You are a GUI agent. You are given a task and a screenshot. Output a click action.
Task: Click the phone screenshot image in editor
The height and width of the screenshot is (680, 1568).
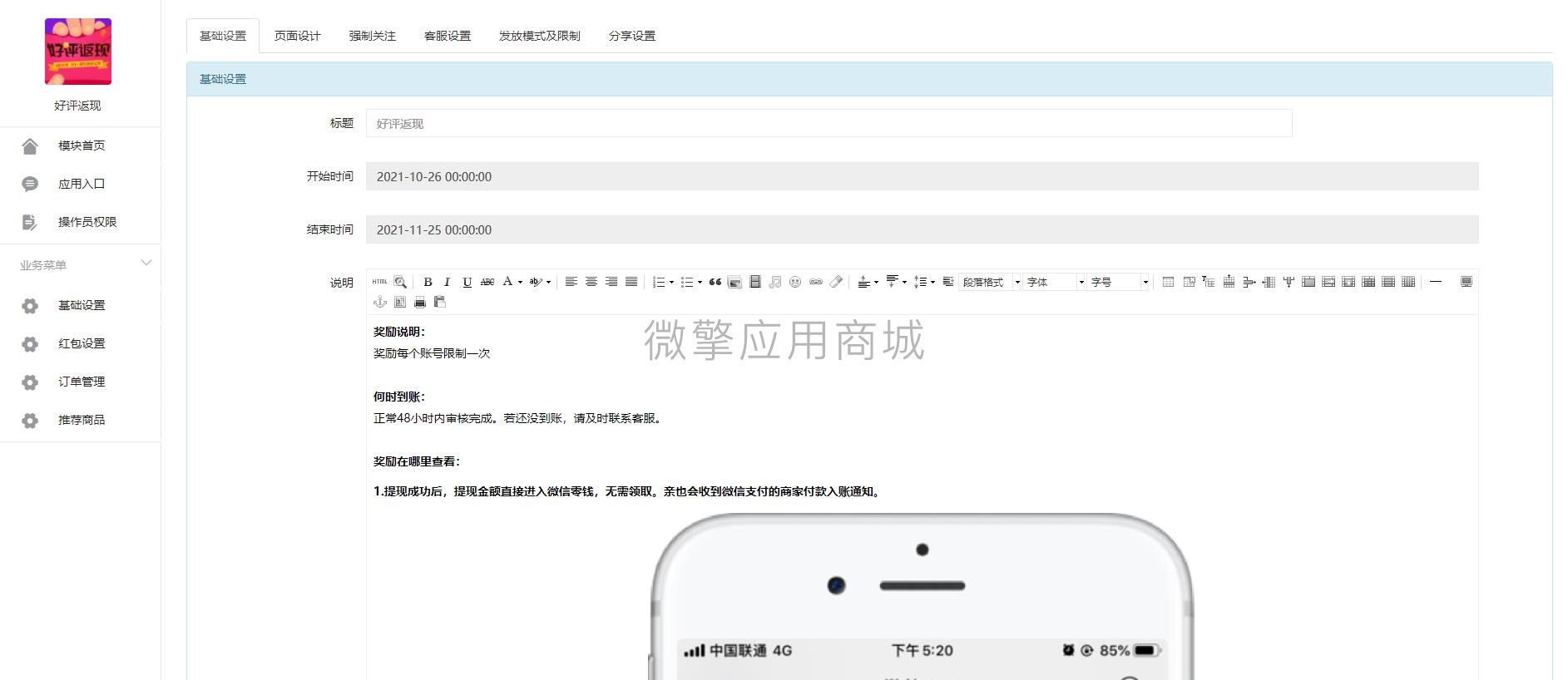click(x=922, y=597)
